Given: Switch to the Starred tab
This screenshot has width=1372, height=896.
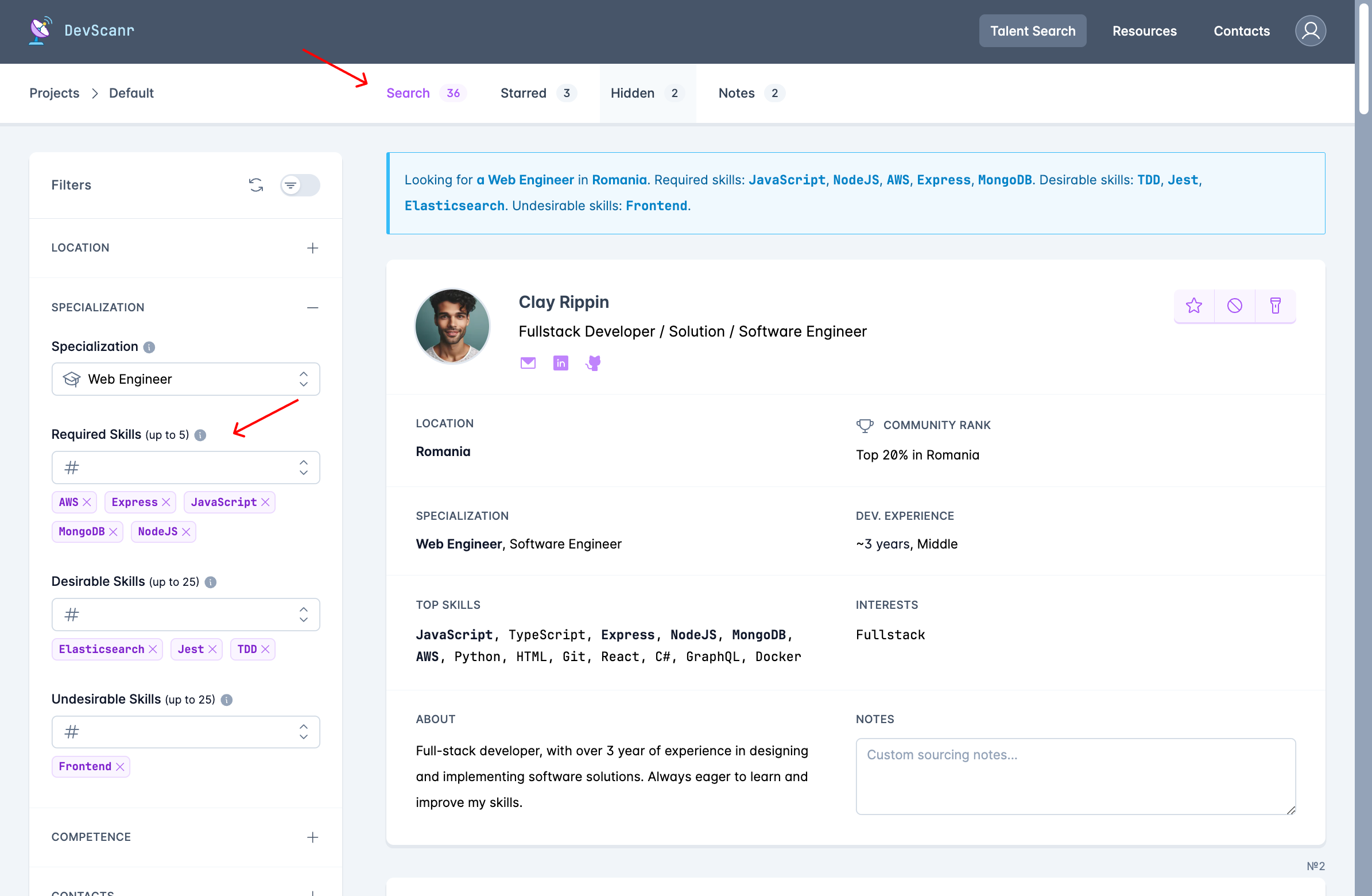Looking at the screenshot, I should (x=523, y=93).
